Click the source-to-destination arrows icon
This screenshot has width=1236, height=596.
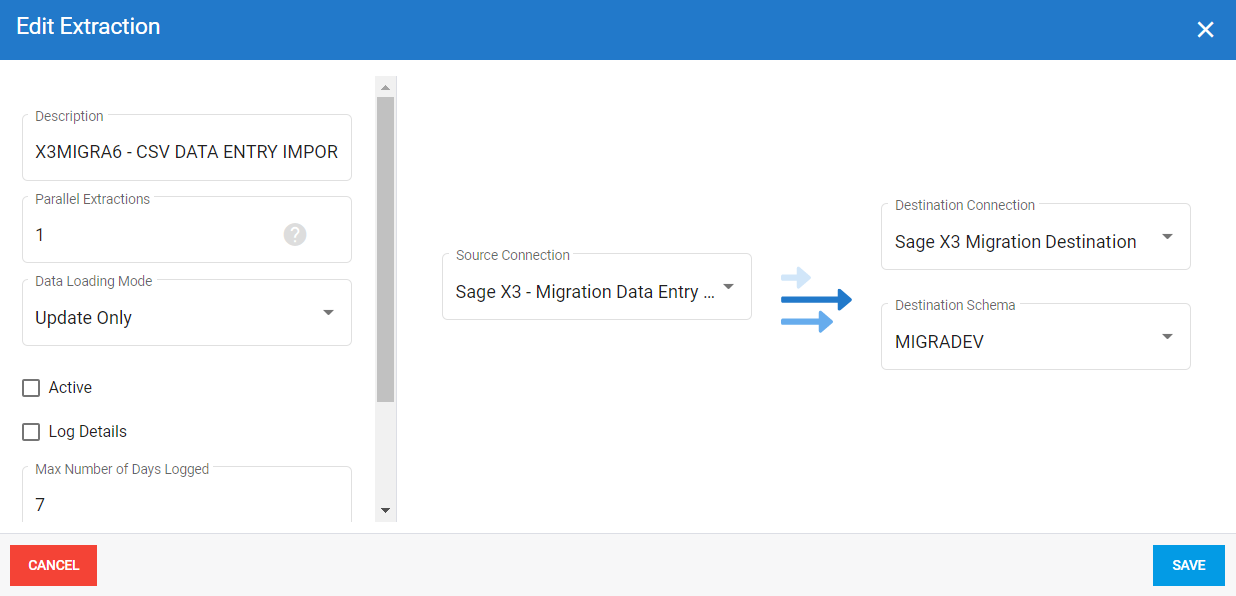pos(815,300)
